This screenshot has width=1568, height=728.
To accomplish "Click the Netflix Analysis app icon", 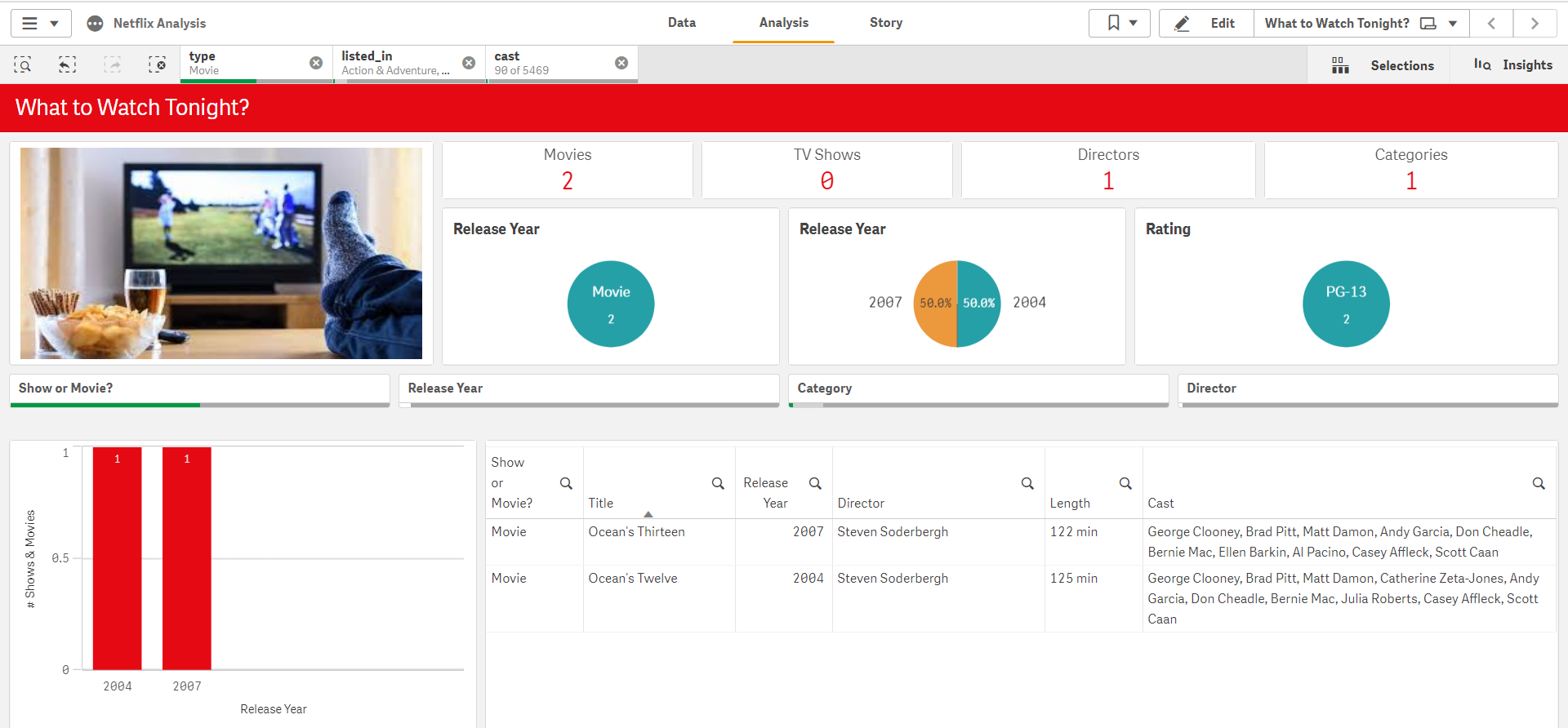I will [x=95, y=24].
